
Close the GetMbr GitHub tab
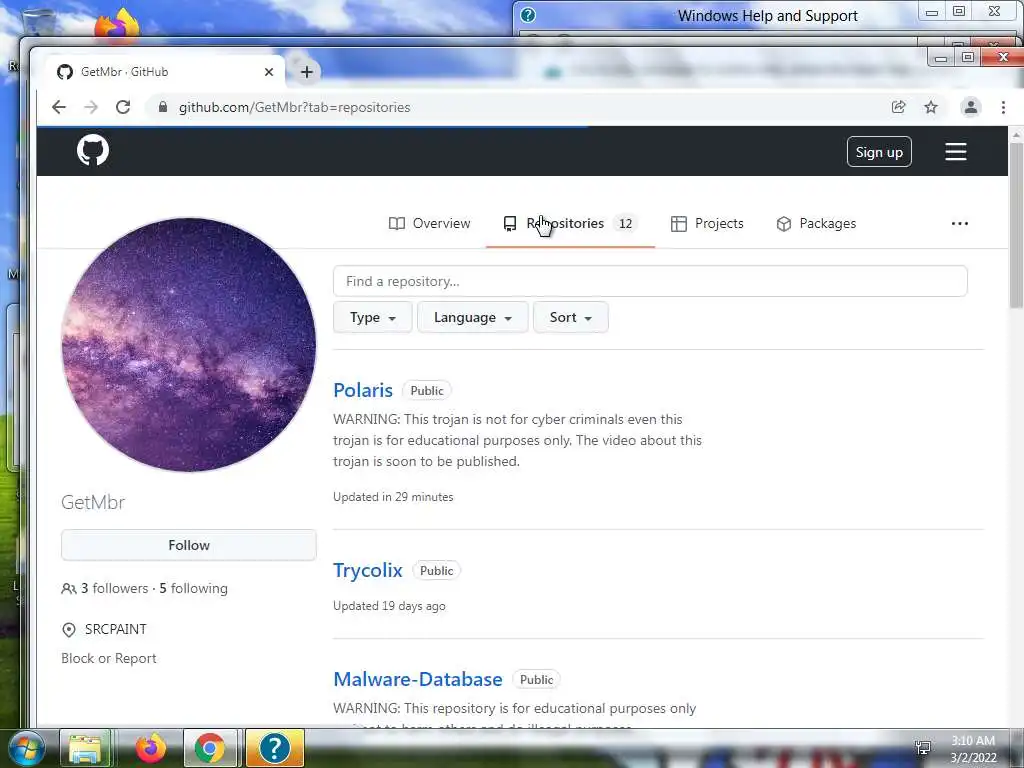pos(268,72)
